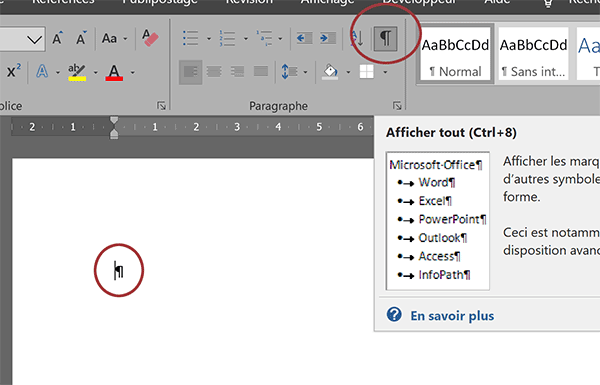Expand highlight color dropdown arrow
This screenshot has height=385, width=600.
tap(95, 72)
